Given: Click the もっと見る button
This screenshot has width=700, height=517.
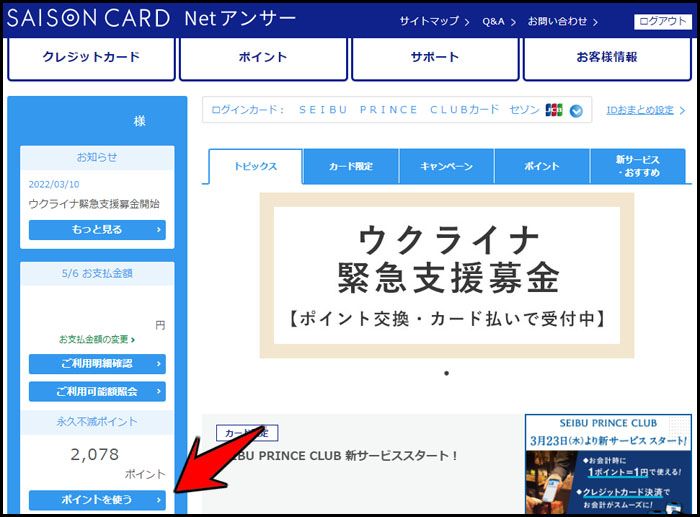Looking at the screenshot, I should pyautogui.click(x=97, y=229).
